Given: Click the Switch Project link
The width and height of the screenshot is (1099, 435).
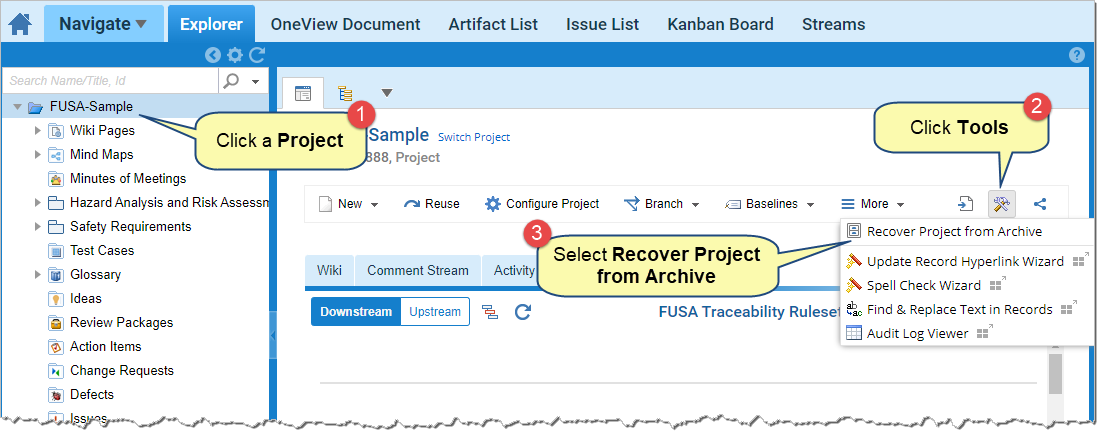Looking at the screenshot, I should (x=474, y=137).
